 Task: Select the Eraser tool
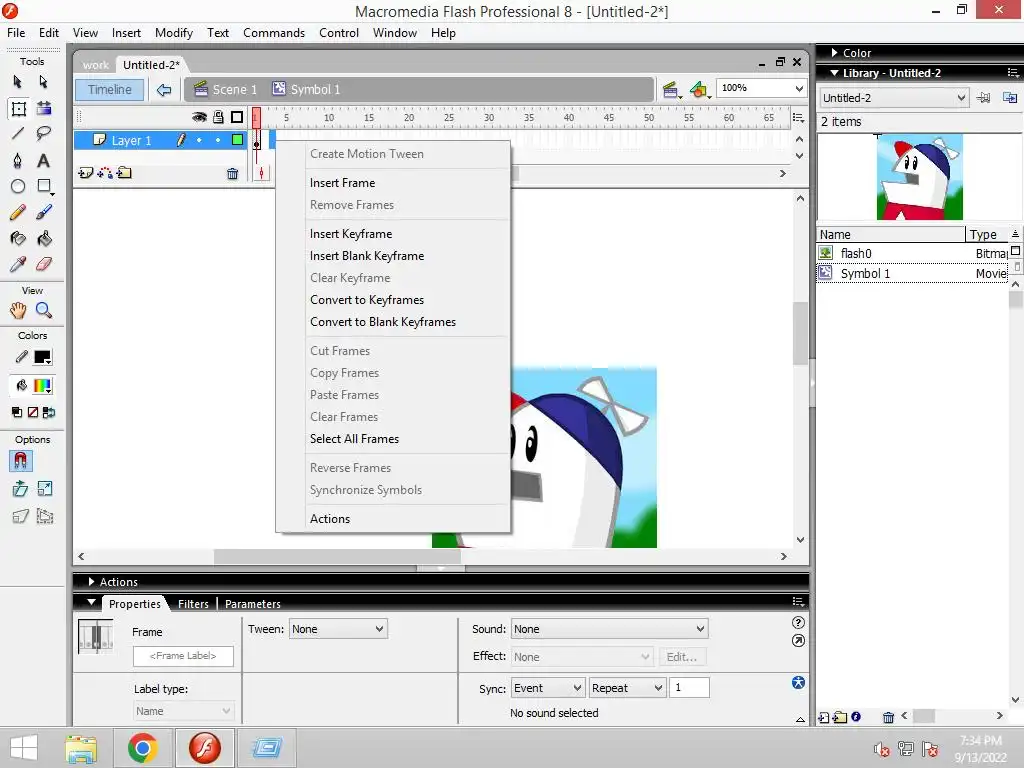[44, 264]
